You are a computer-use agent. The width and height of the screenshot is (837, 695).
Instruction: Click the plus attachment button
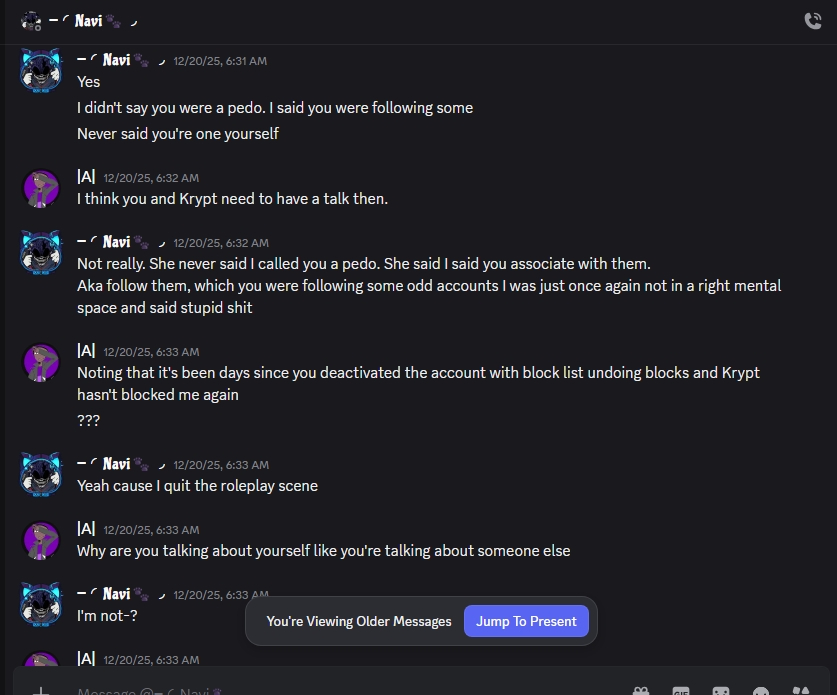coord(41,691)
